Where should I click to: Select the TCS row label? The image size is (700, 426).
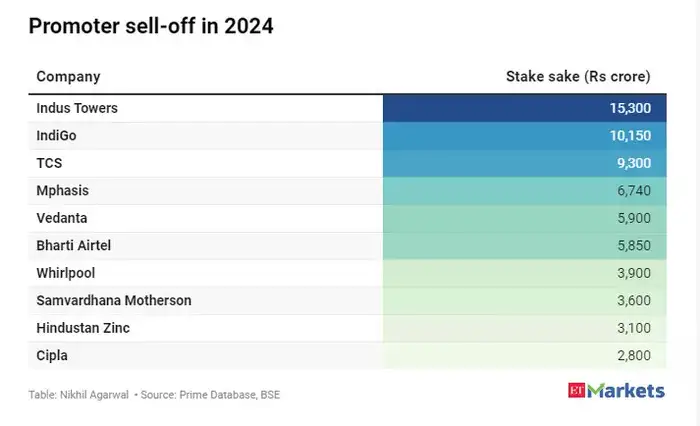(x=50, y=163)
